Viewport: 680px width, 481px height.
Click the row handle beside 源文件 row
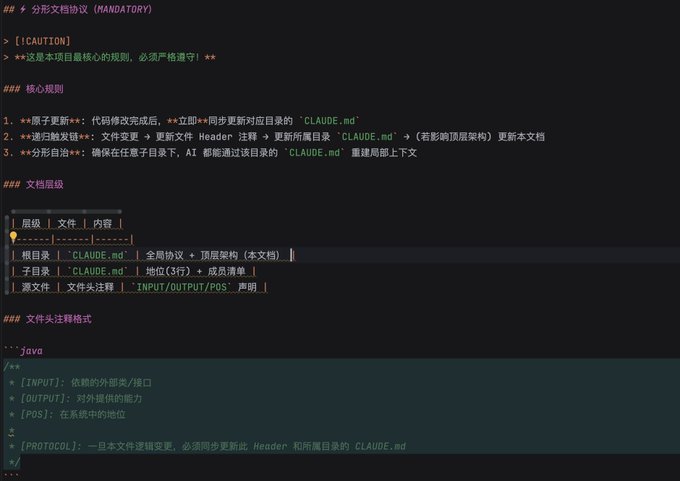coord(7,287)
